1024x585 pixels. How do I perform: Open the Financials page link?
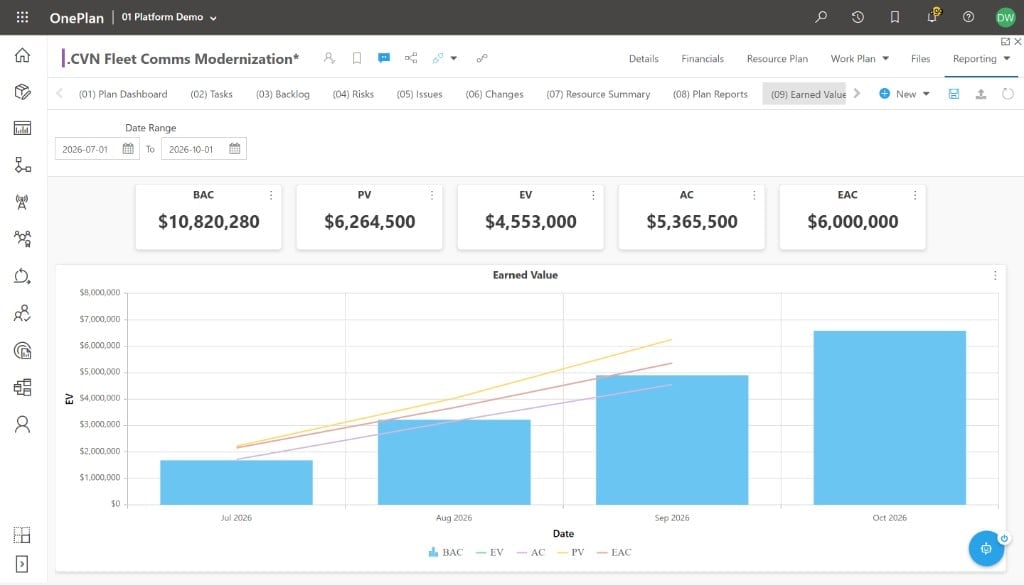coord(702,59)
